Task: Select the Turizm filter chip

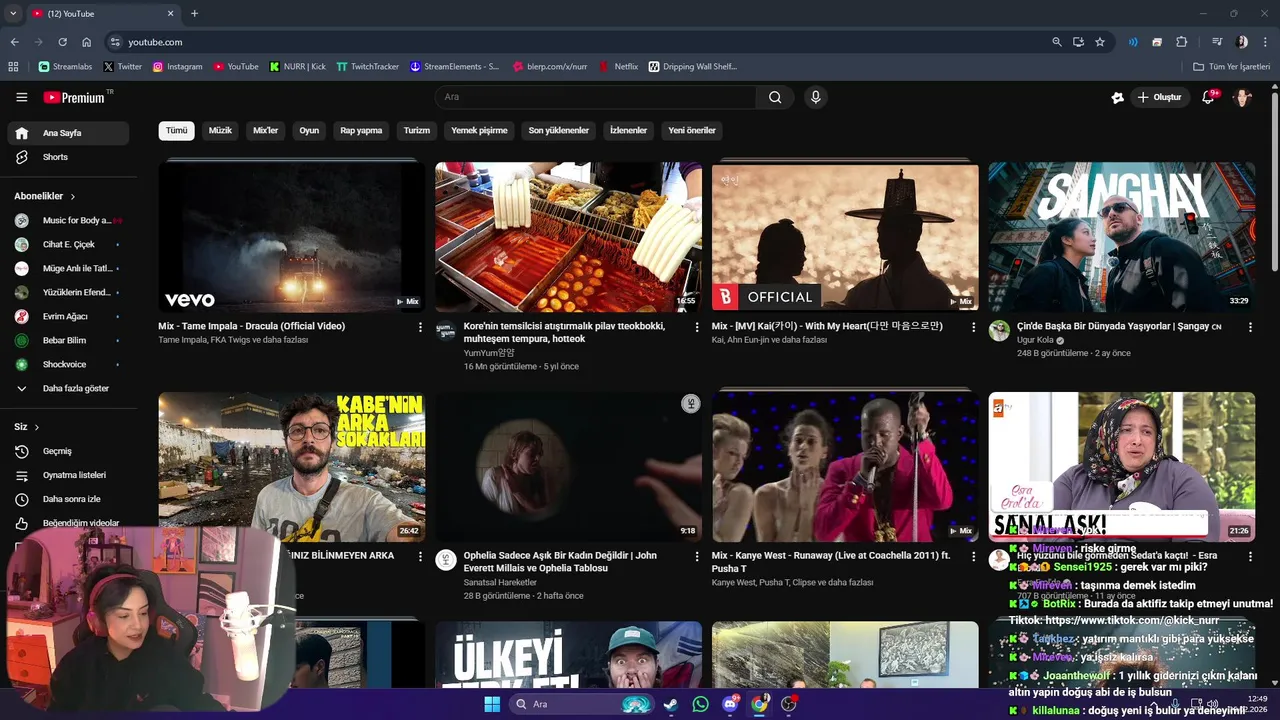Action: click(x=417, y=130)
